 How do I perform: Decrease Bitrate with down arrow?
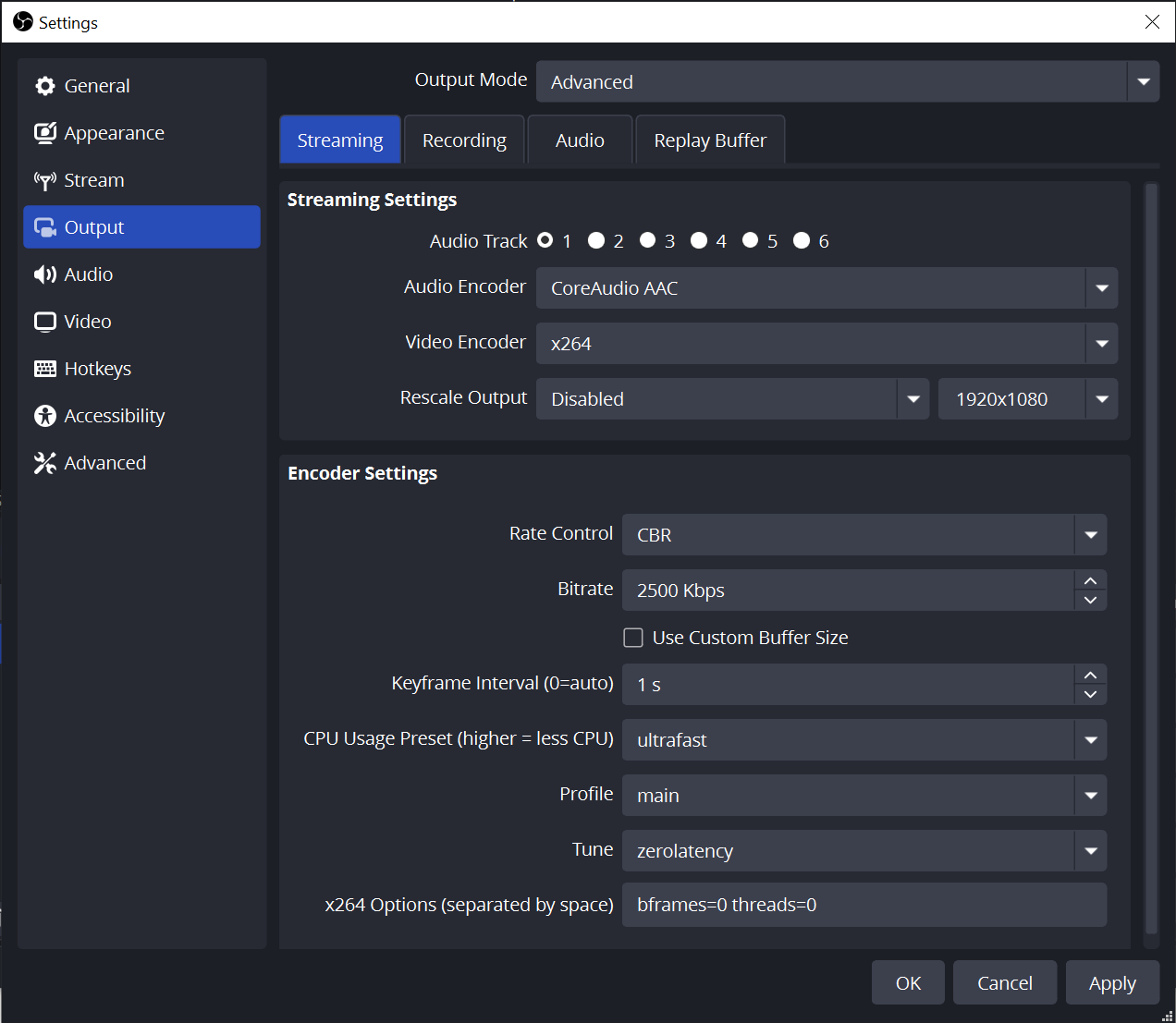click(1091, 601)
